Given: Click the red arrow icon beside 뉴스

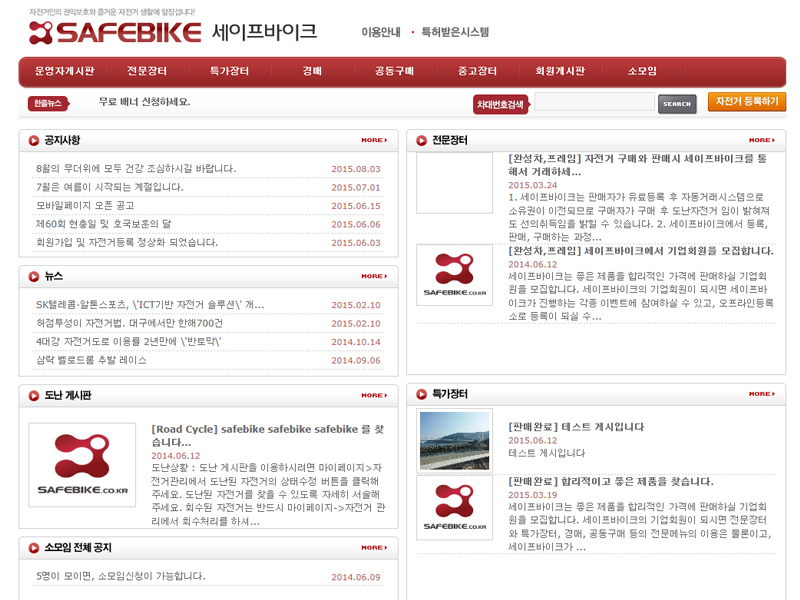Looking at the screenshot, I should point(34,277).
